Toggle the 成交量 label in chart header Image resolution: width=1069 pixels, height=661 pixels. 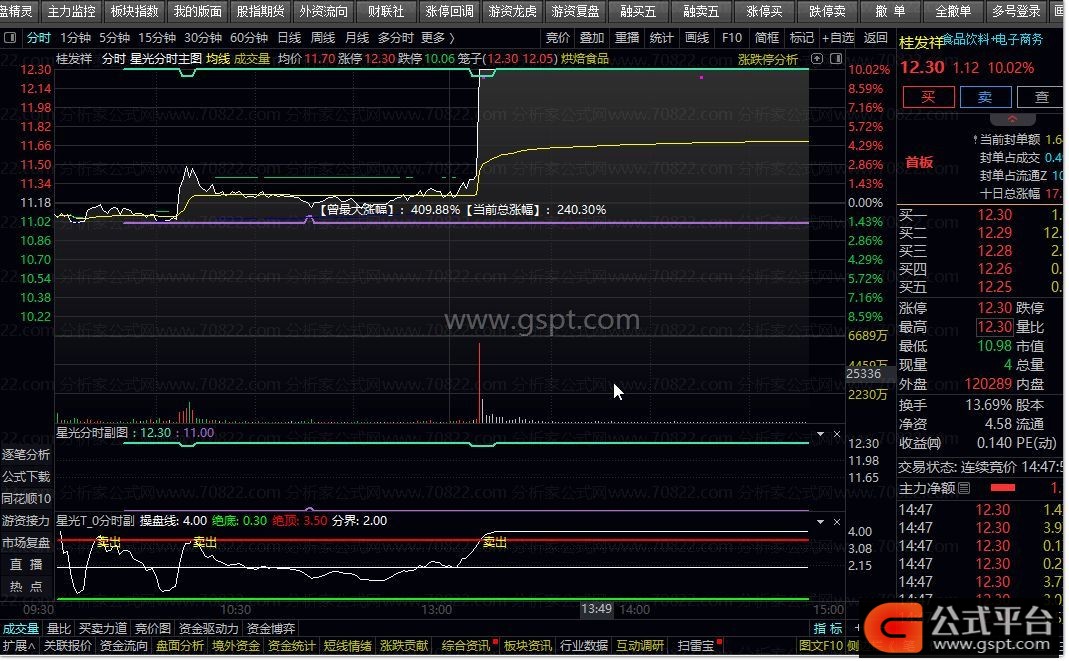pyautogui.click(x=252, y=59)
